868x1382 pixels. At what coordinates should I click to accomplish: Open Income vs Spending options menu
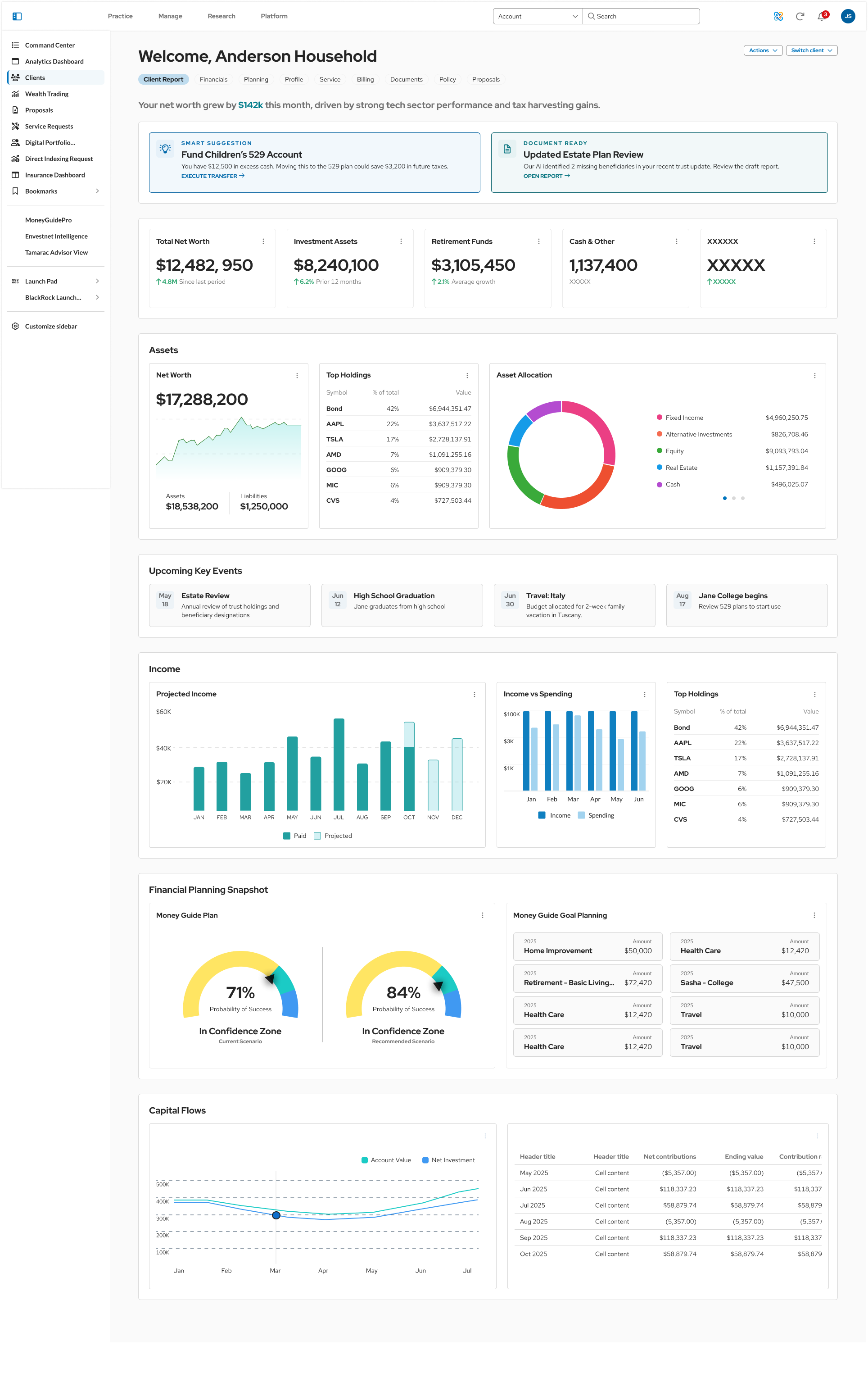tap(645, 695)
